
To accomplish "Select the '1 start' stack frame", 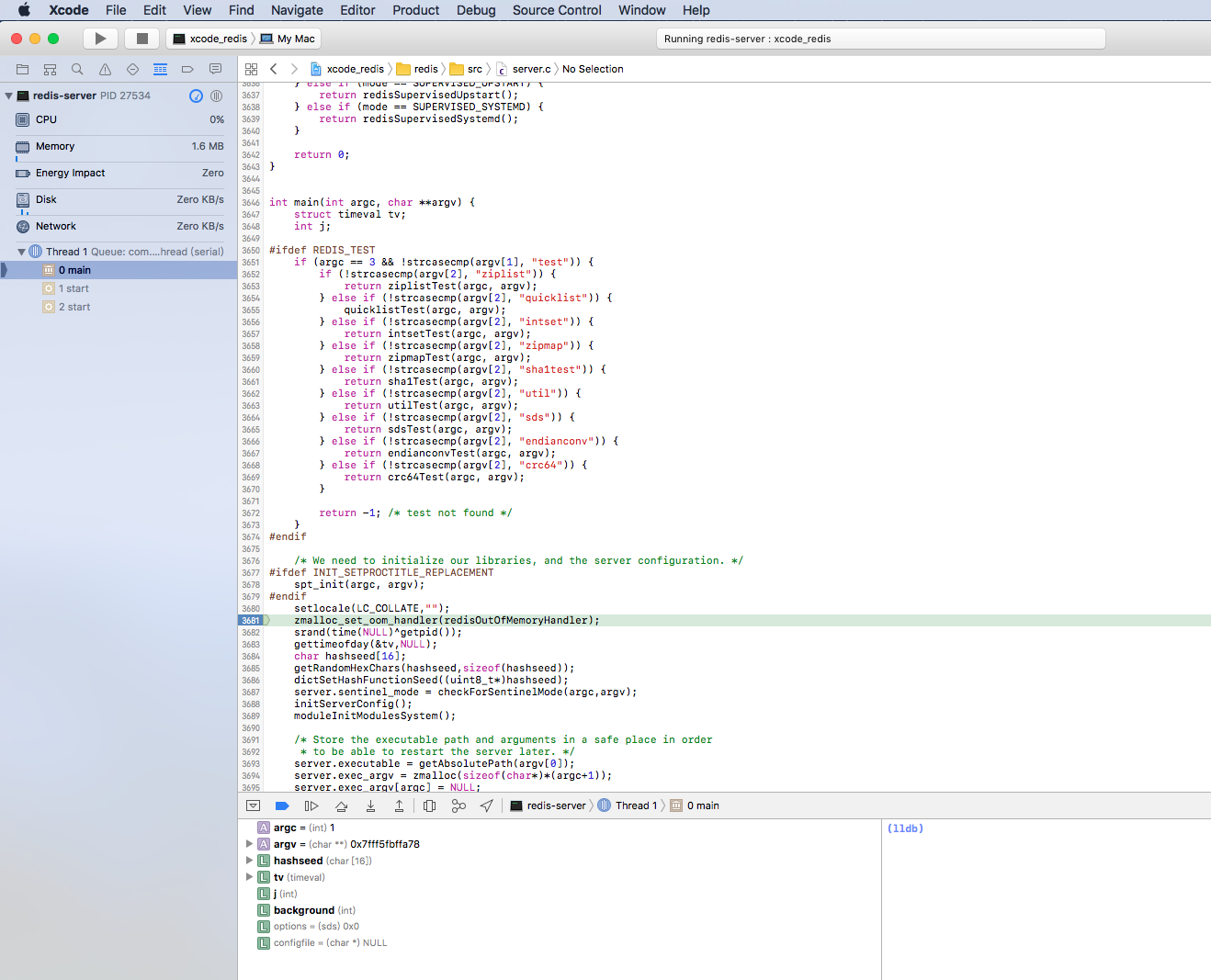I will coord(74,288).
